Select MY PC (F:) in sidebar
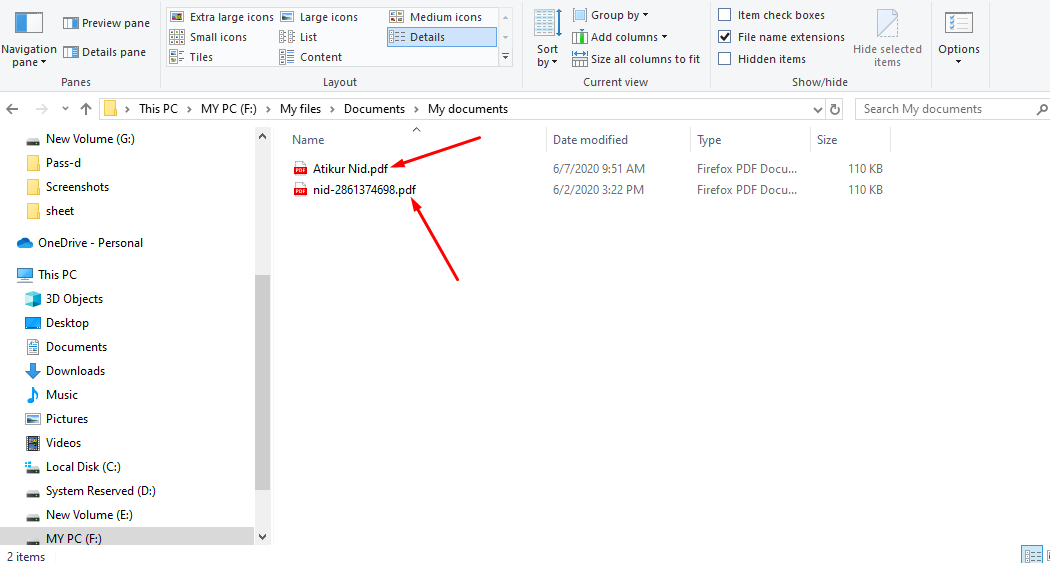Viewport: 1050px width, 563px height. pyautogui.click(x=74, y=538)
